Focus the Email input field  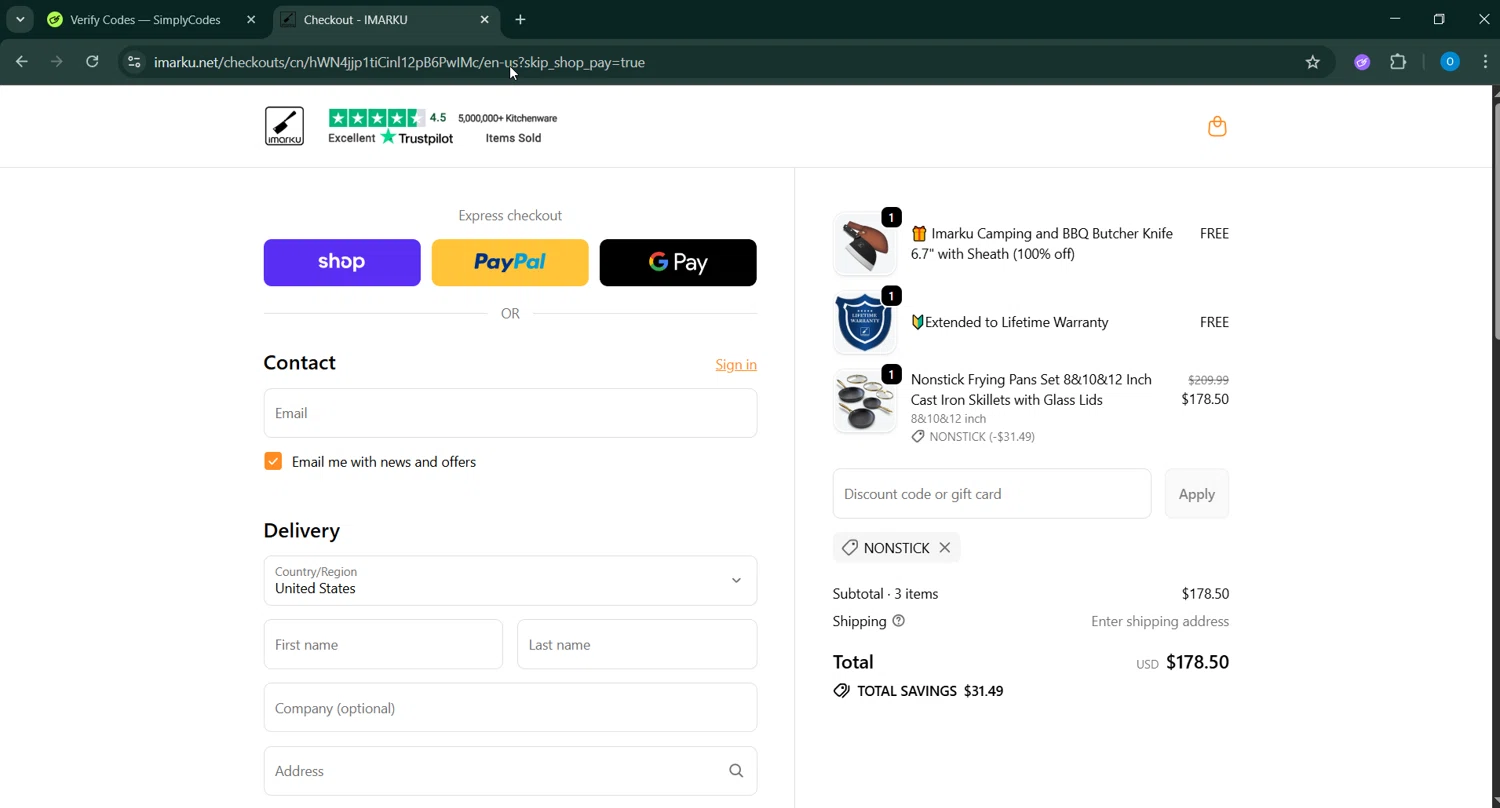[x=510, y=413]
